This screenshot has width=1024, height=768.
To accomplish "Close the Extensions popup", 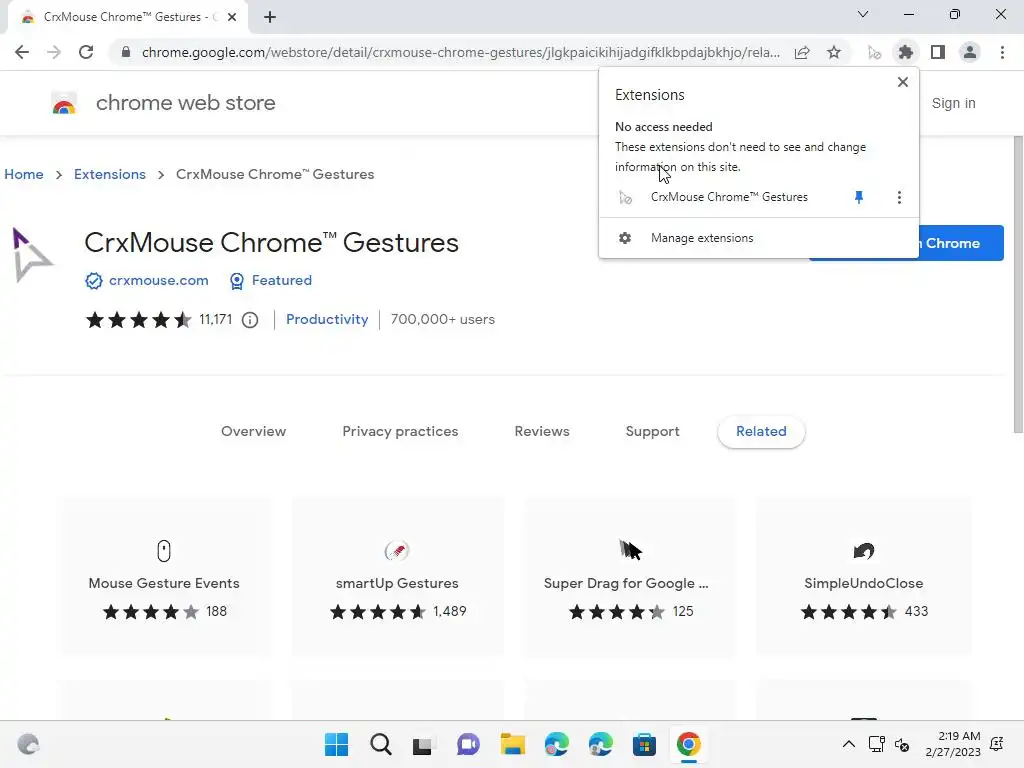I will [x=903, y=82].
